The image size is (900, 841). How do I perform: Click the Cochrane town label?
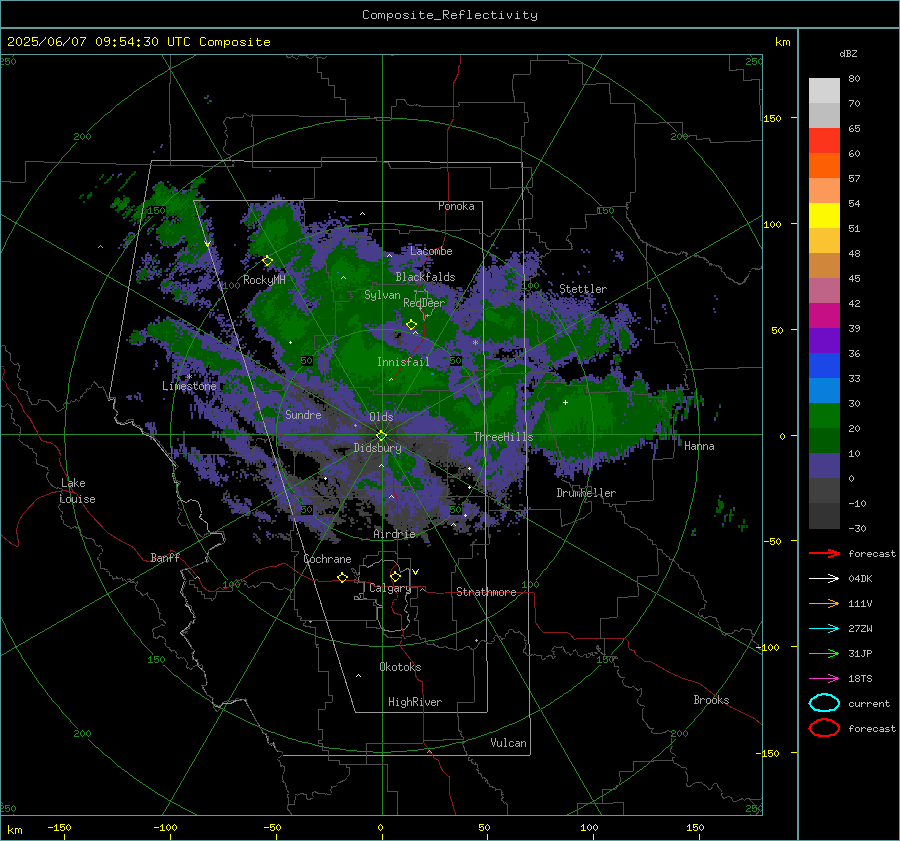[327, 559]
